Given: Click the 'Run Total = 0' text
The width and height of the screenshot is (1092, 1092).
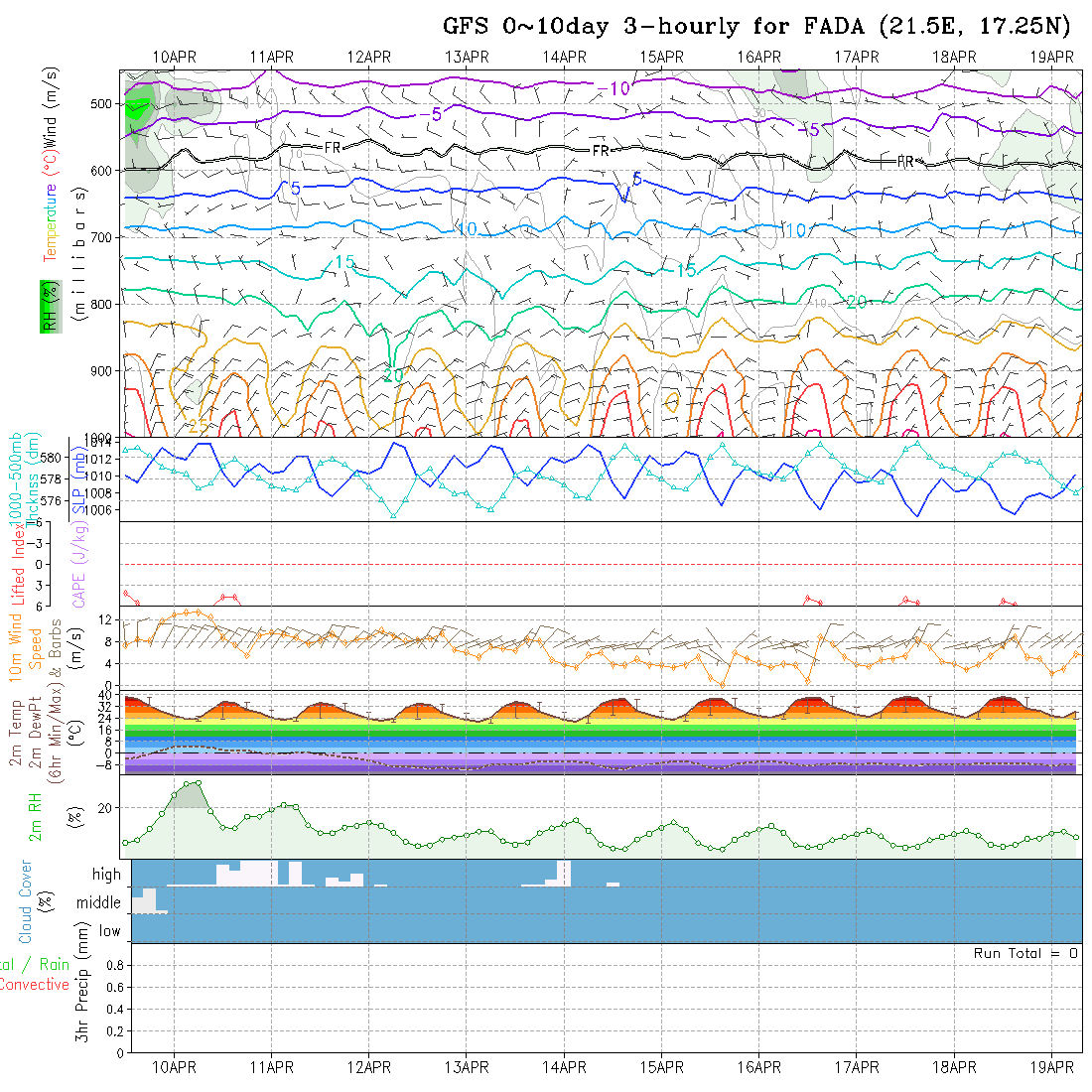Looking at the screenshot, I should (1025, 953).
